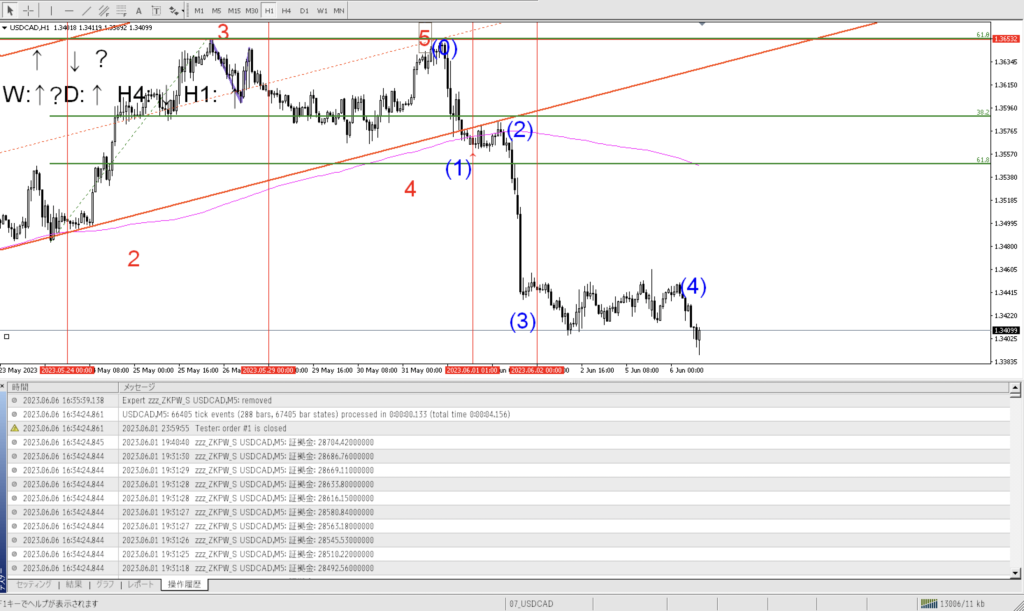The width and height of the screenshot is (1024, 611).
Task: Activate the crosshair tool
Action: [x=28, y=10]
